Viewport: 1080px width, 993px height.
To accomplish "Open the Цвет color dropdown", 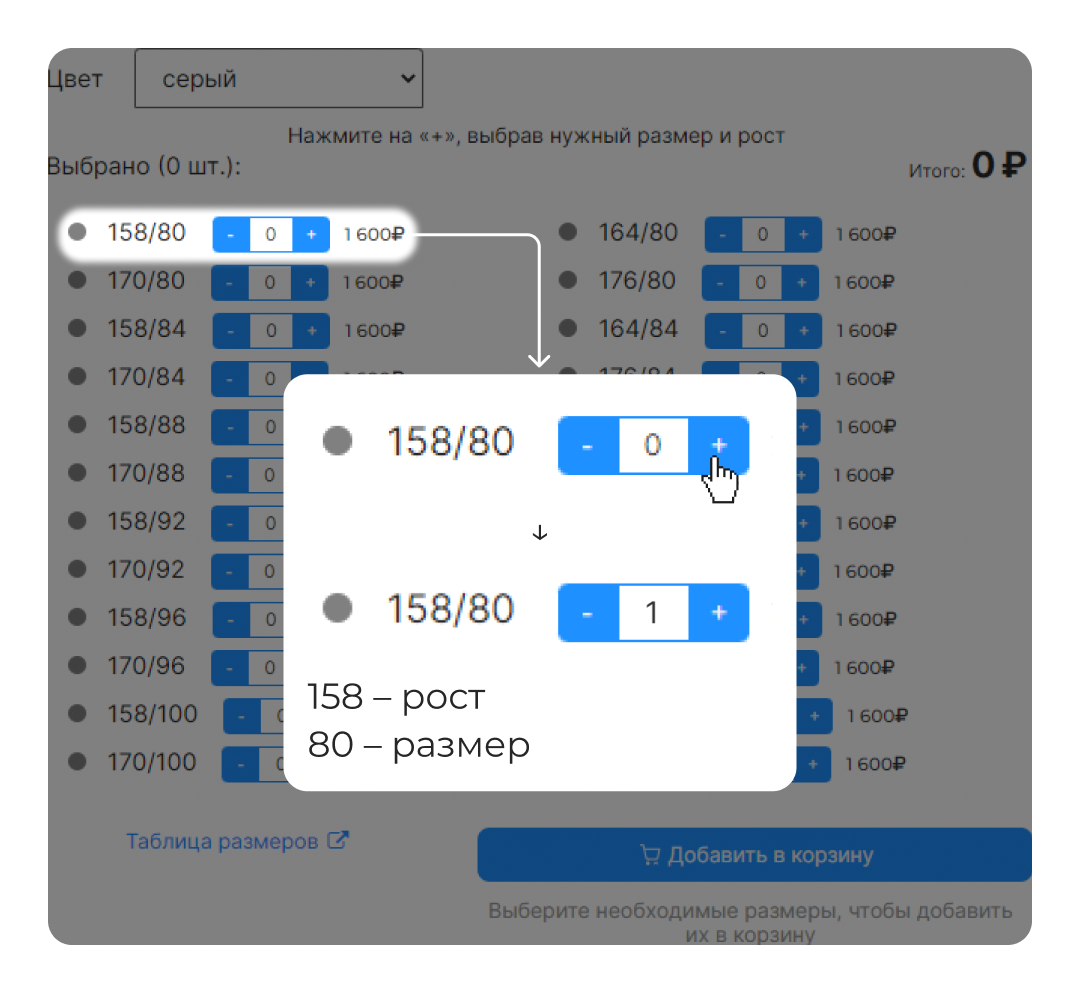I will point(278,79).
